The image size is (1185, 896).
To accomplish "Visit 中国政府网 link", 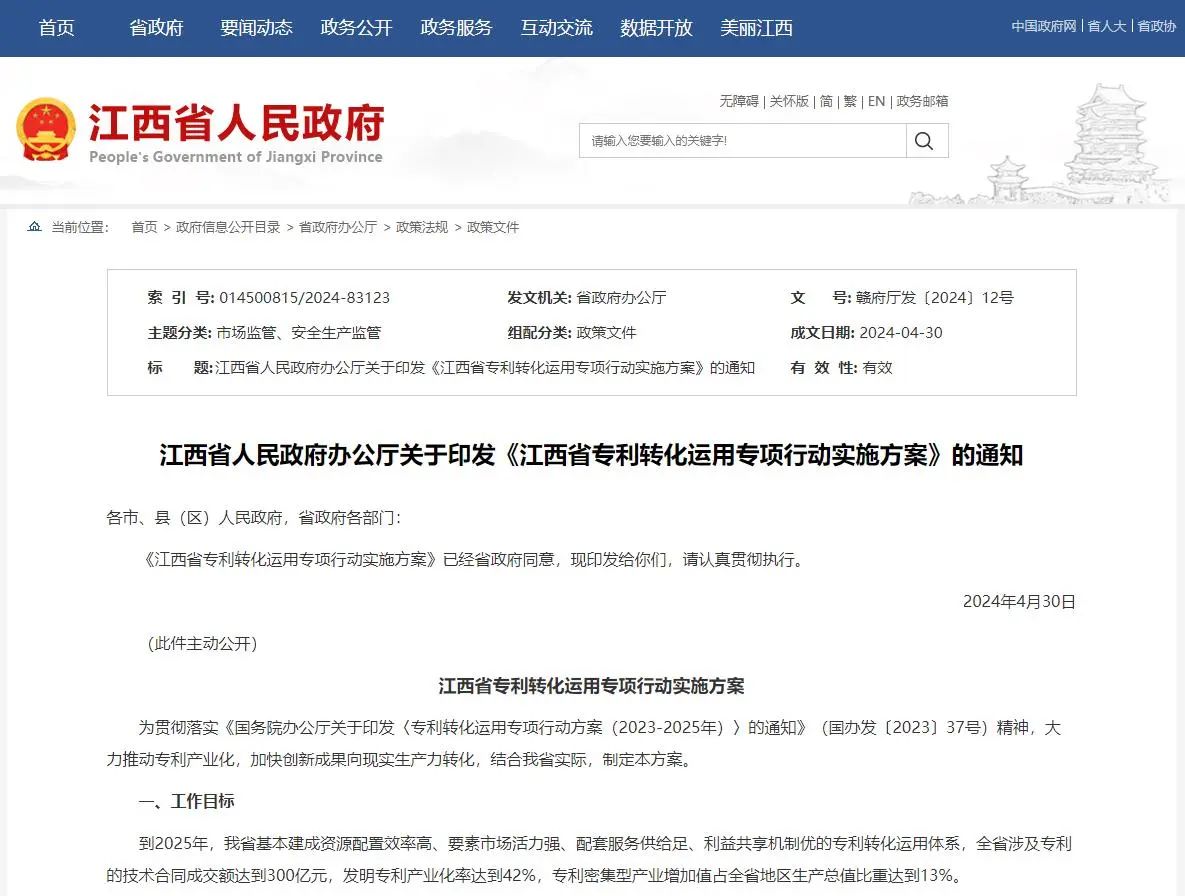I will point(1043,26).
